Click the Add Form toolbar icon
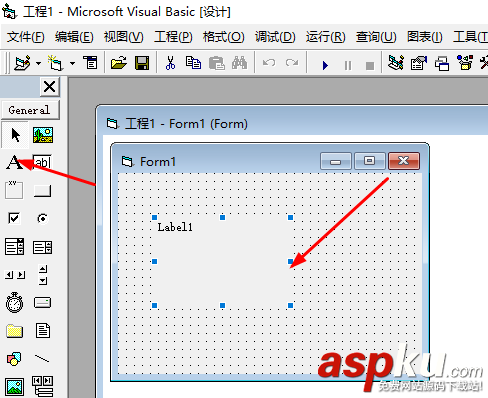 click(x=55, y=63)
